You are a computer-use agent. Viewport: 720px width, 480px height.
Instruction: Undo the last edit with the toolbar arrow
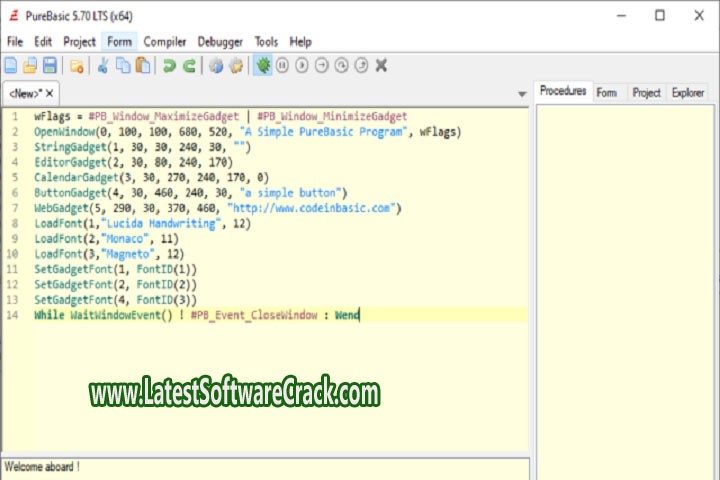pyautogui.click(x=170, y=66)
